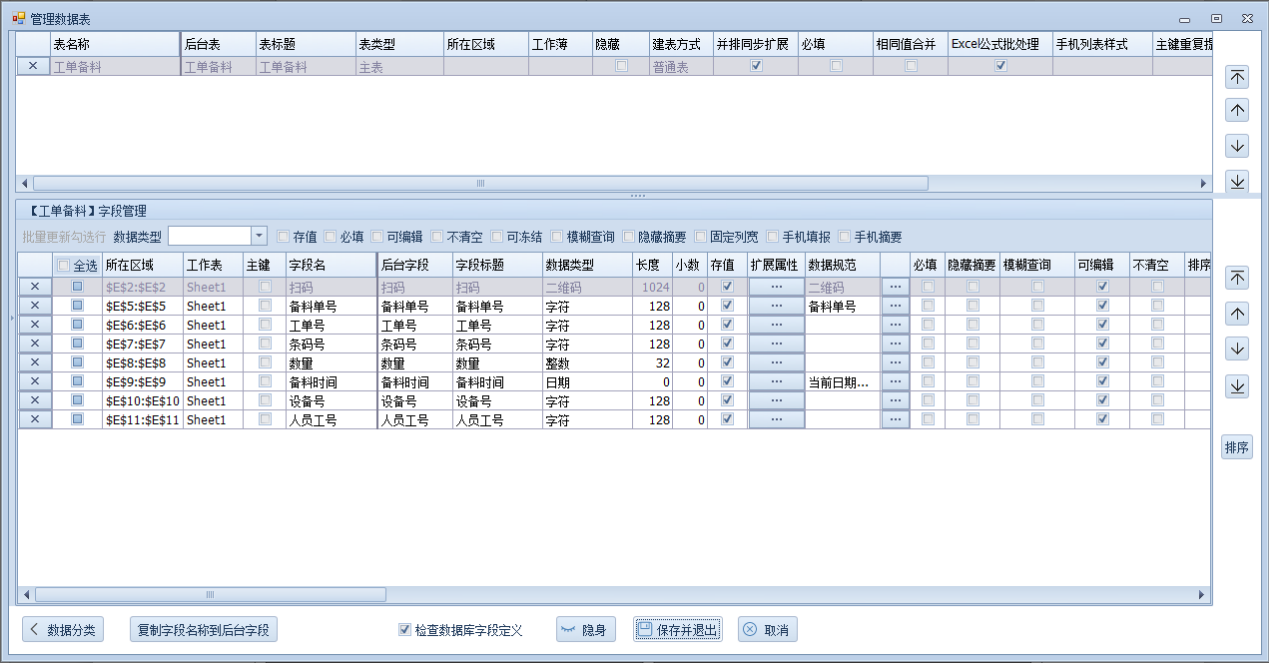Click move-down arrow beside the upper table list
Screen dimensions: 1269x663
pyautogui.click(x=1237, y=146)
